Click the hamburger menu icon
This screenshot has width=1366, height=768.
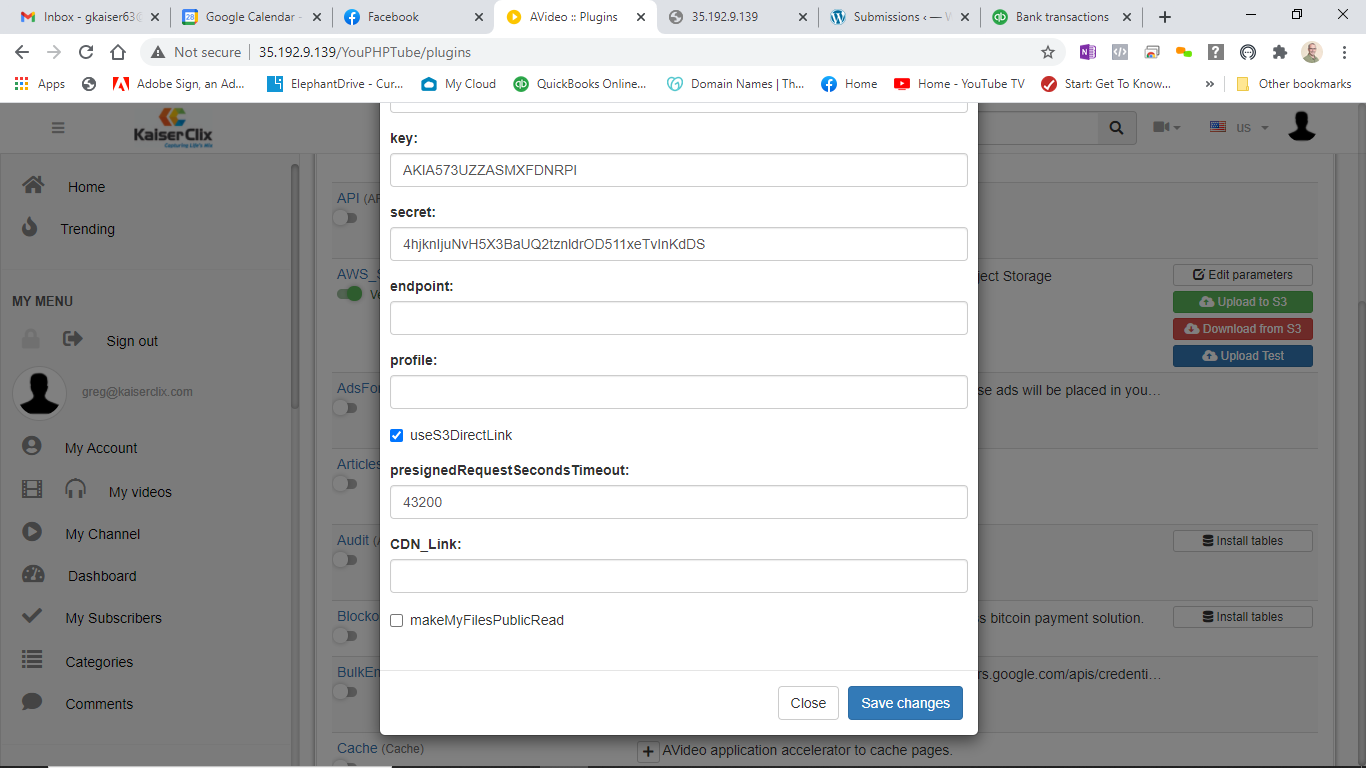58,128
